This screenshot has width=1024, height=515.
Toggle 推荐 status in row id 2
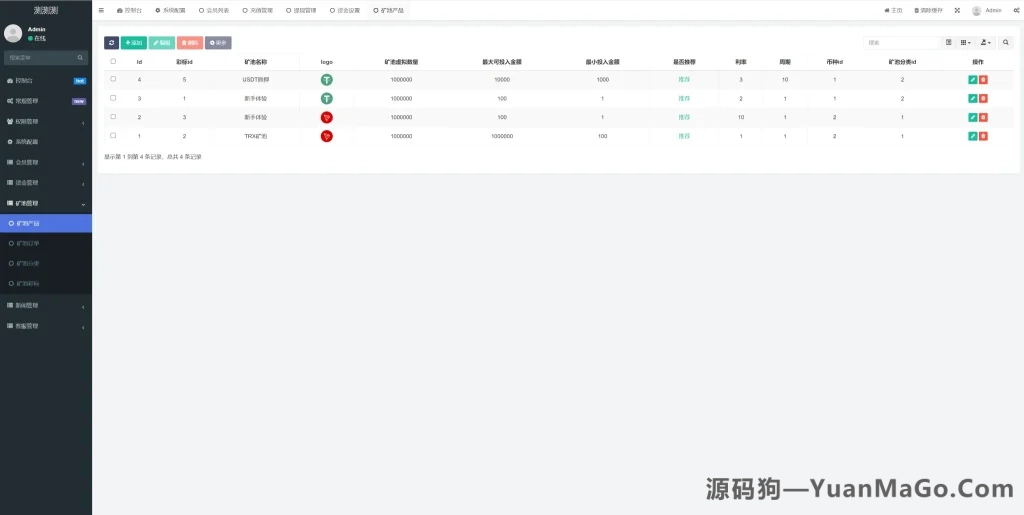(684, 117)
